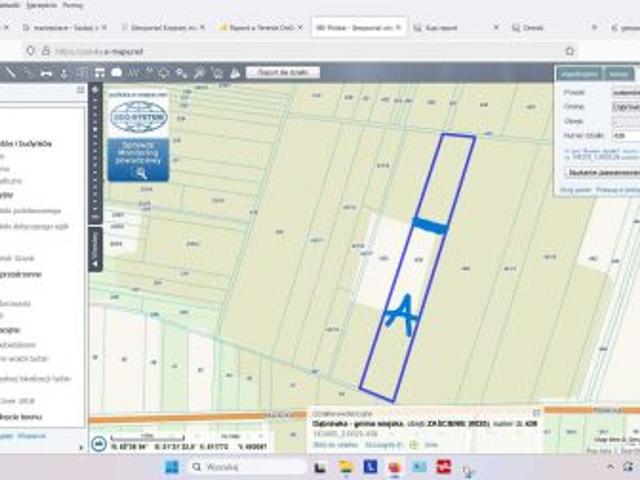This screenshot has height=480, width=640.
Task: Switch to the Raport o Terenie browser tab
Action: (261, 28)
